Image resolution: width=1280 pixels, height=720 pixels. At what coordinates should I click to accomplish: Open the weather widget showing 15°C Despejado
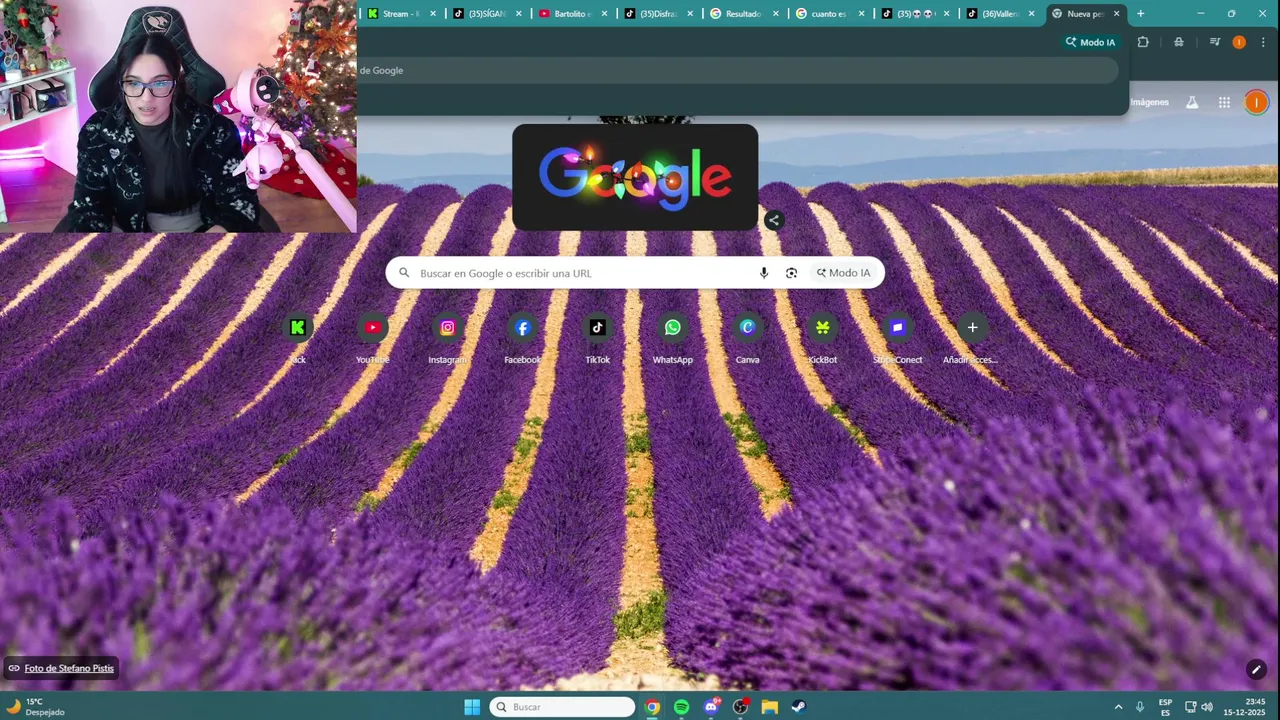pyautogui.click(x=36, y=707)
